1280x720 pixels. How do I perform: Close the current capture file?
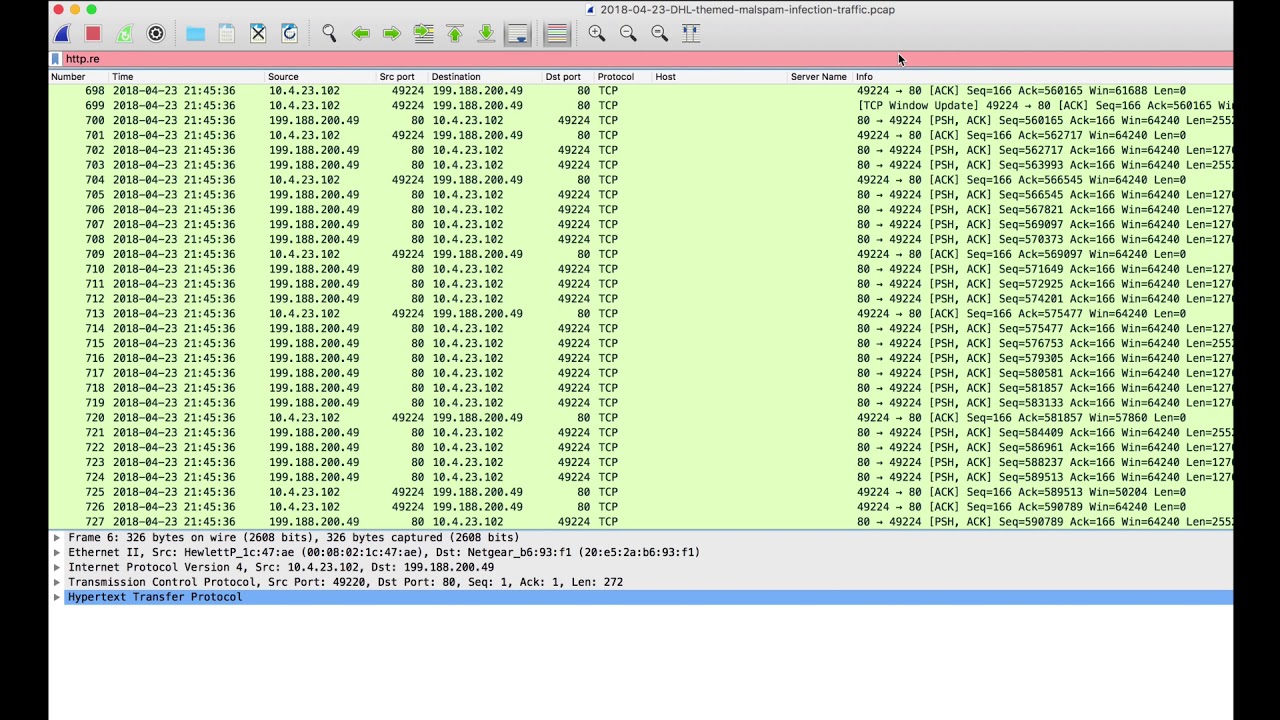click(258, 33)
